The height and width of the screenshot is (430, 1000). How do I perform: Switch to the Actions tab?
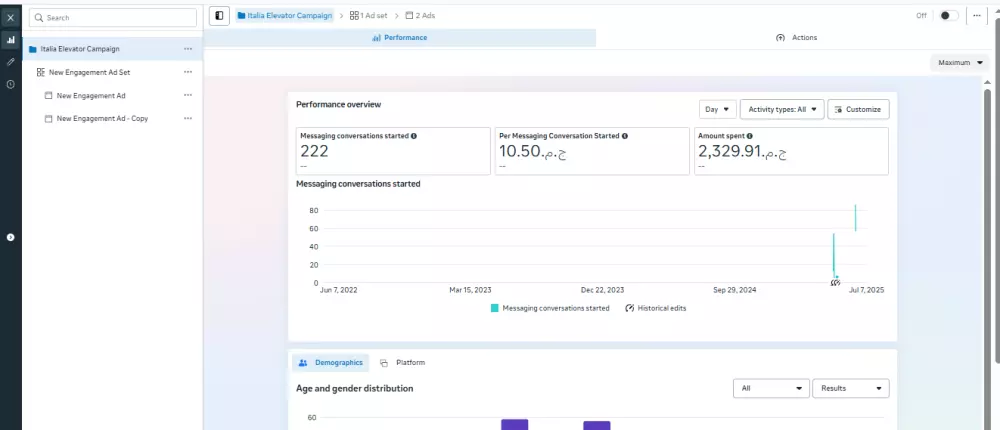pos(797,38)
